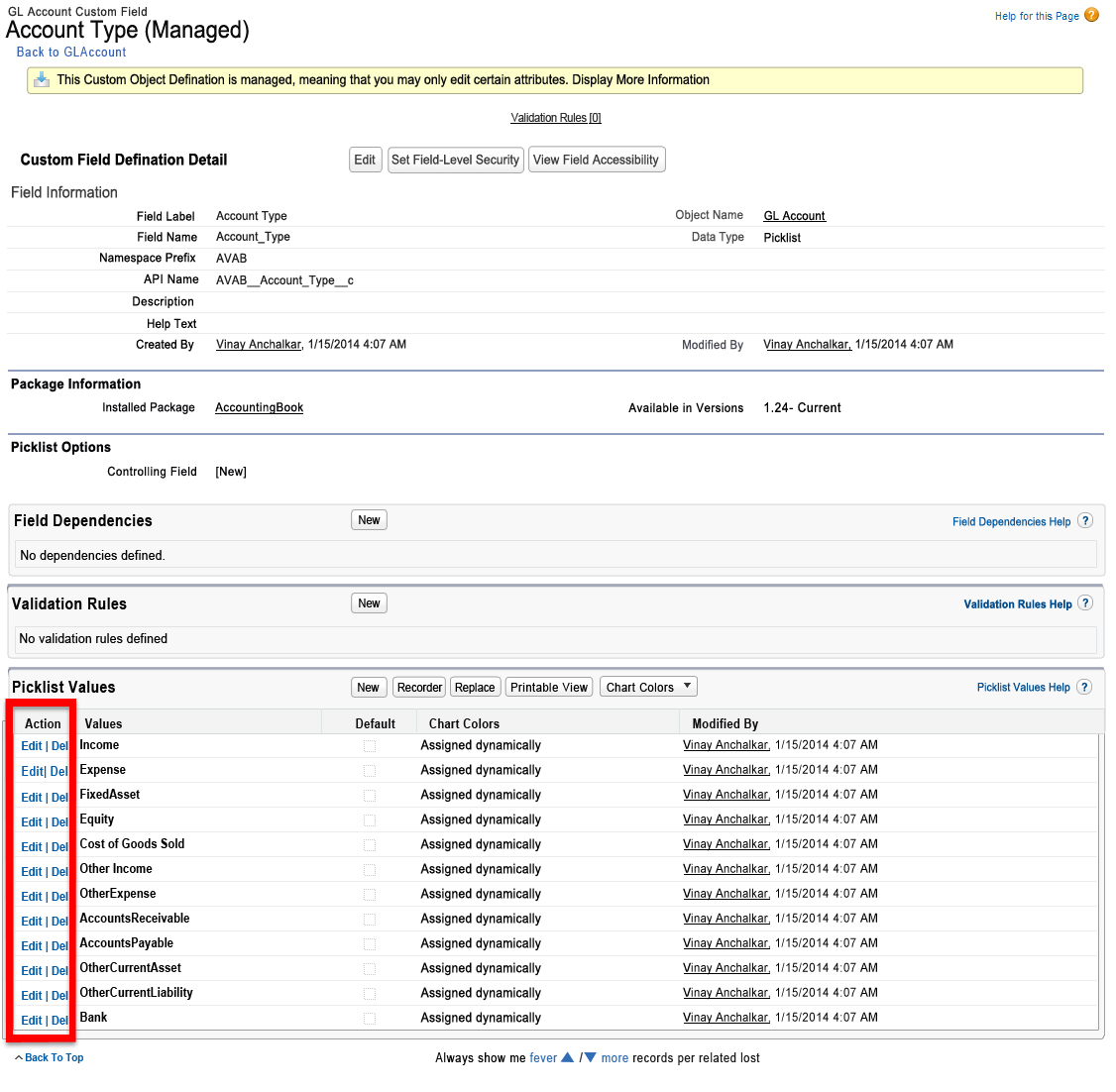Go back to GLAccount
Screen dimensions: 1116x1092
71,53
